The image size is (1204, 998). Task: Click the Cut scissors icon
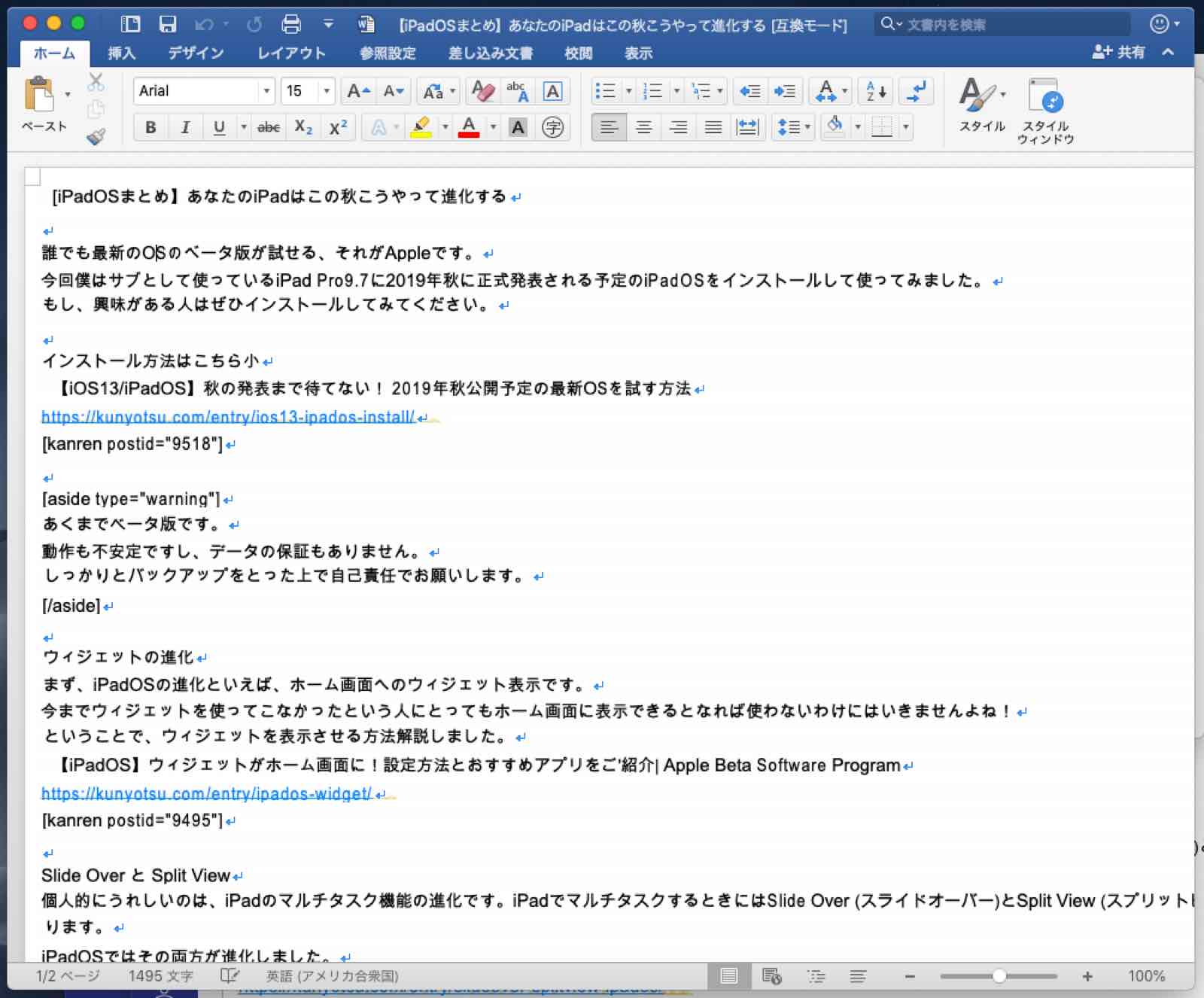96,82
